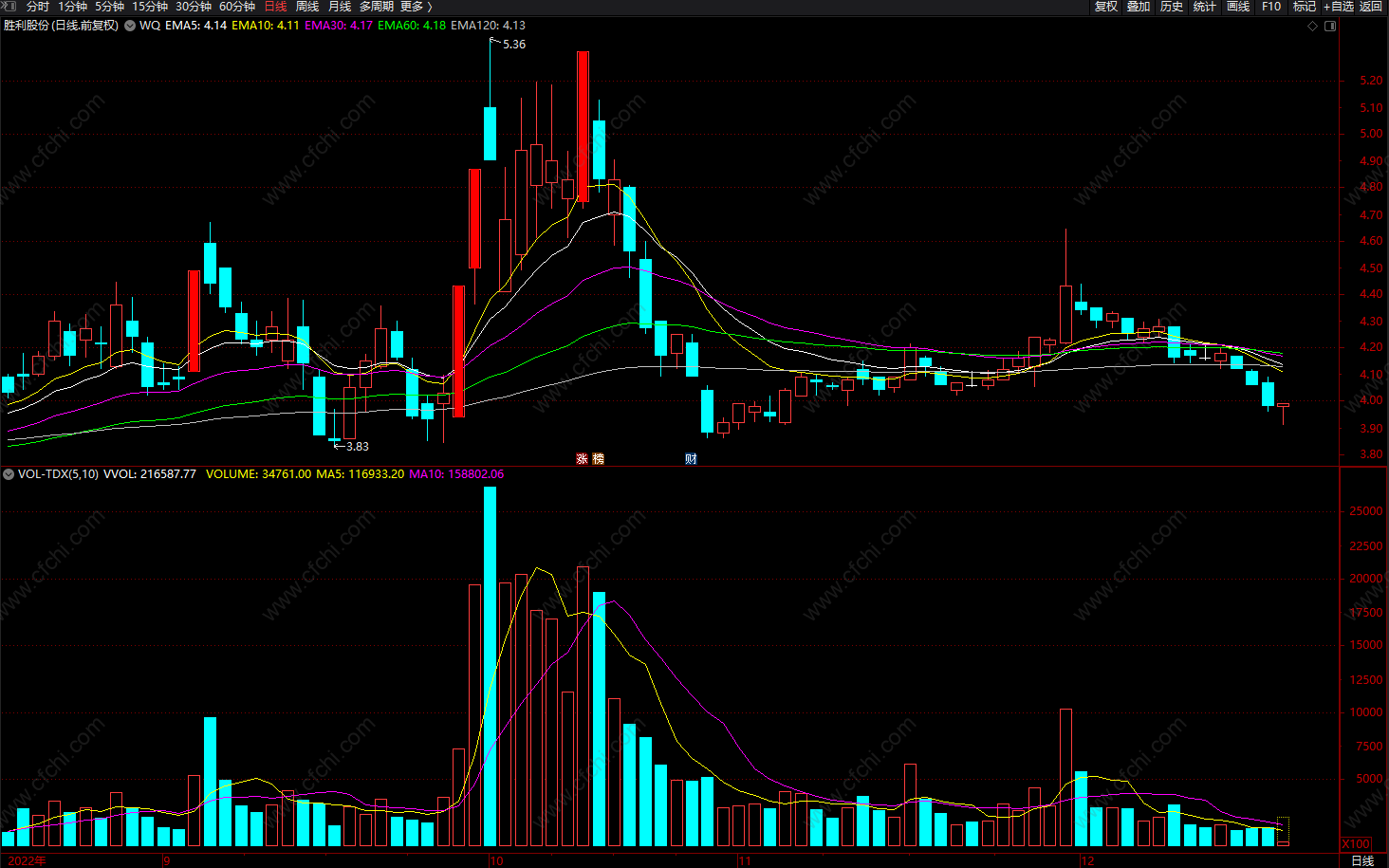Click the 涨 marker below the chart
The image size is (1389, 868).
(583, 459)
